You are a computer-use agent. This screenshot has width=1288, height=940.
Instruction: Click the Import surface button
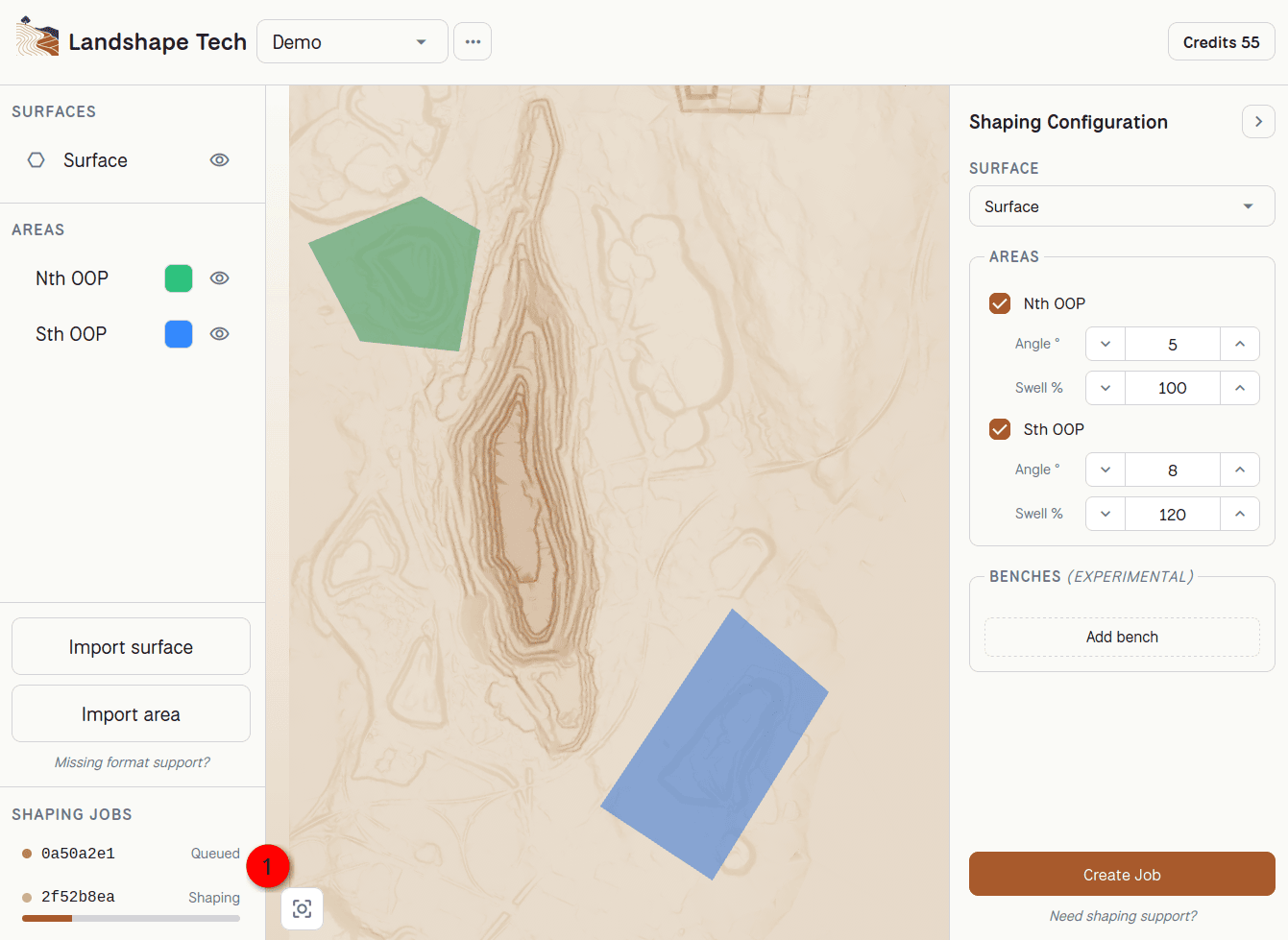pyautogui.click(x=131, y=647)
